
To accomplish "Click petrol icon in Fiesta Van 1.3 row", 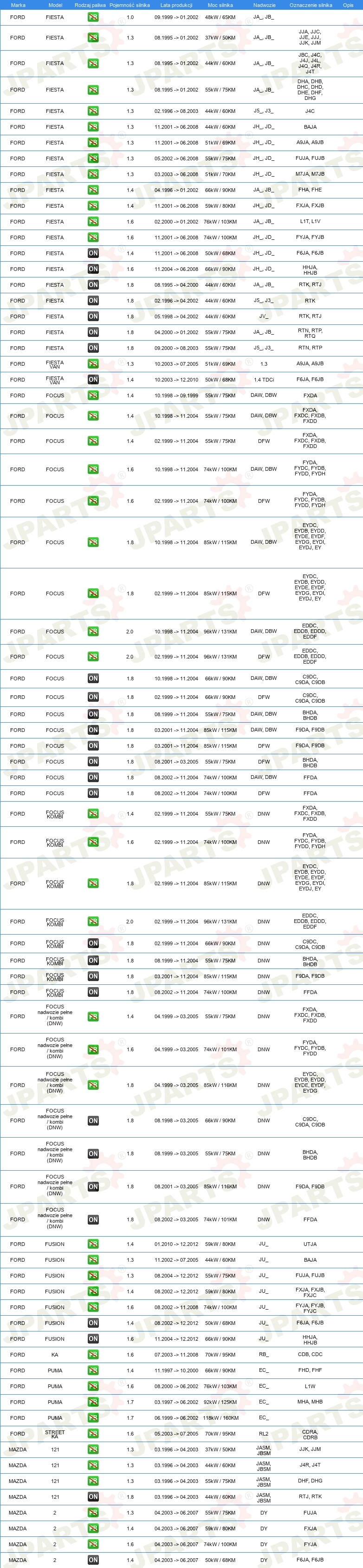I will click(x=93, y=363).
